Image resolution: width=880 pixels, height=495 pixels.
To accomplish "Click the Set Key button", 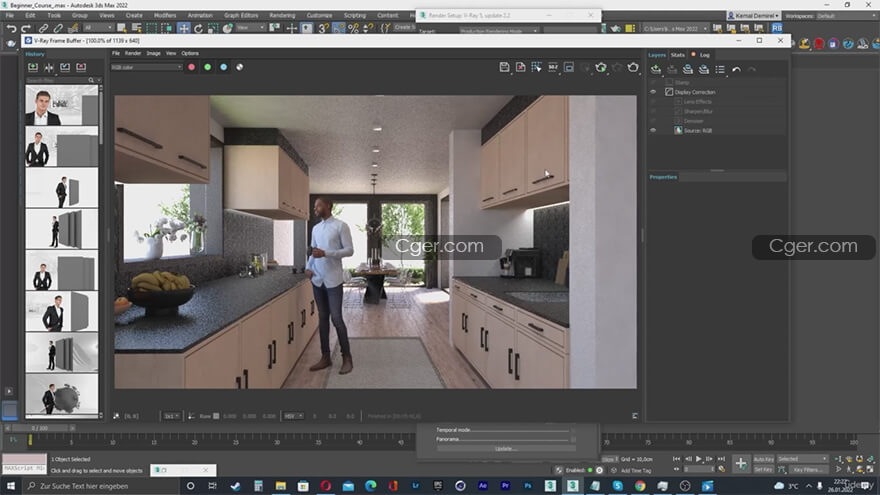I will pos(763,470).
